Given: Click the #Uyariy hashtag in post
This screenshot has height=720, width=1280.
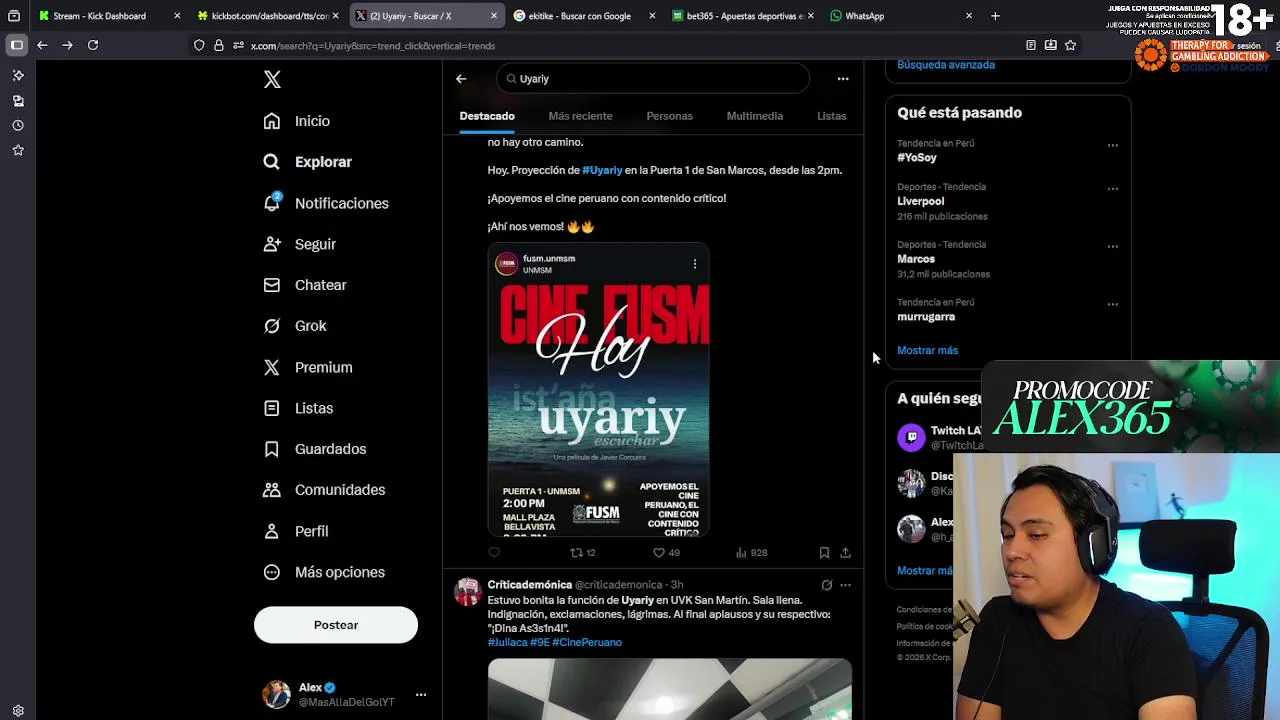Looking at the screenshot, I should click(x=602, y=170).
